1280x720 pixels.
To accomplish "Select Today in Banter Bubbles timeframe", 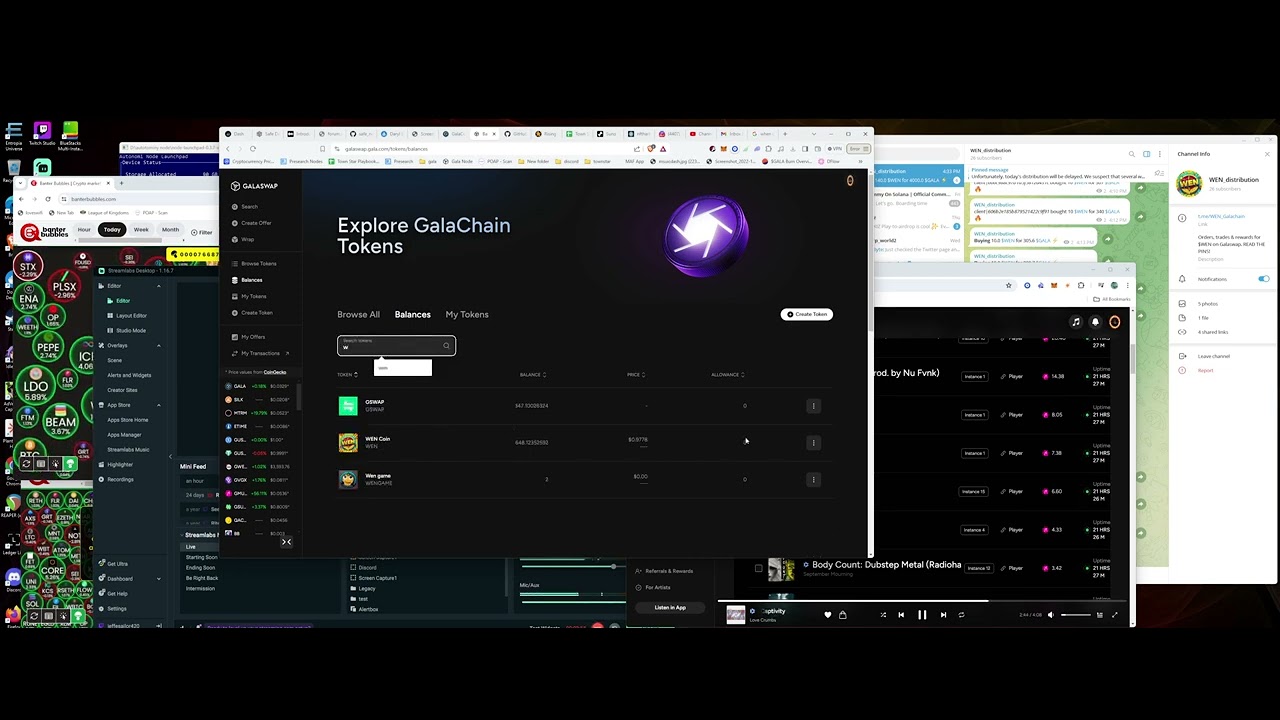I will tap(112, 230).
